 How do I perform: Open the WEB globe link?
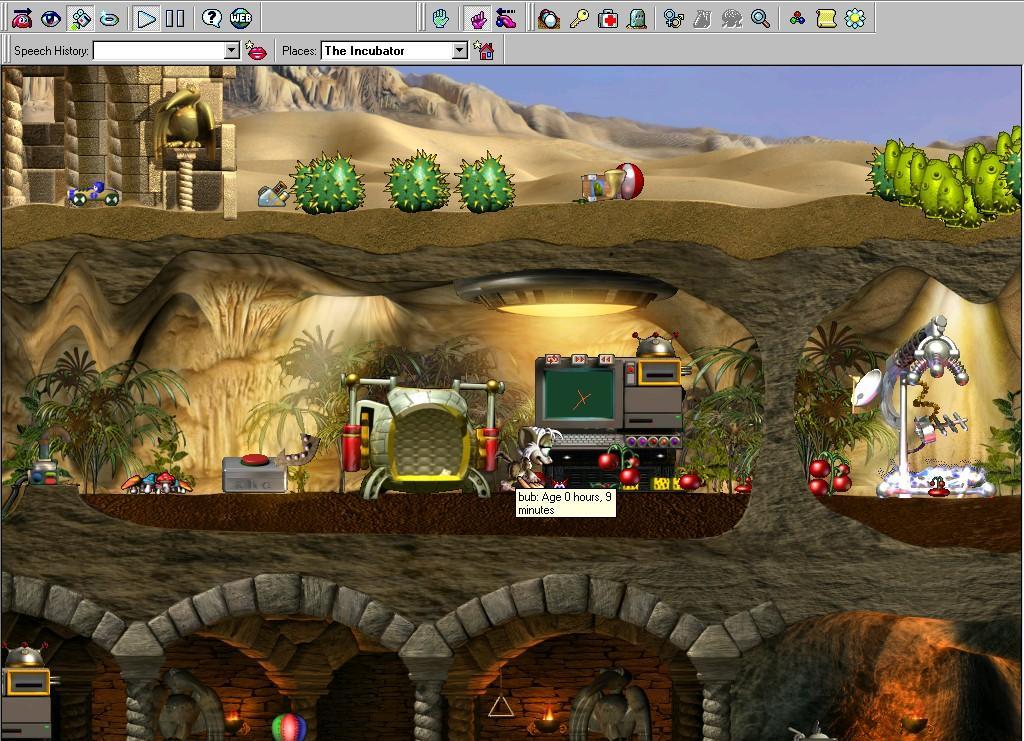click(x=241, y=18)
